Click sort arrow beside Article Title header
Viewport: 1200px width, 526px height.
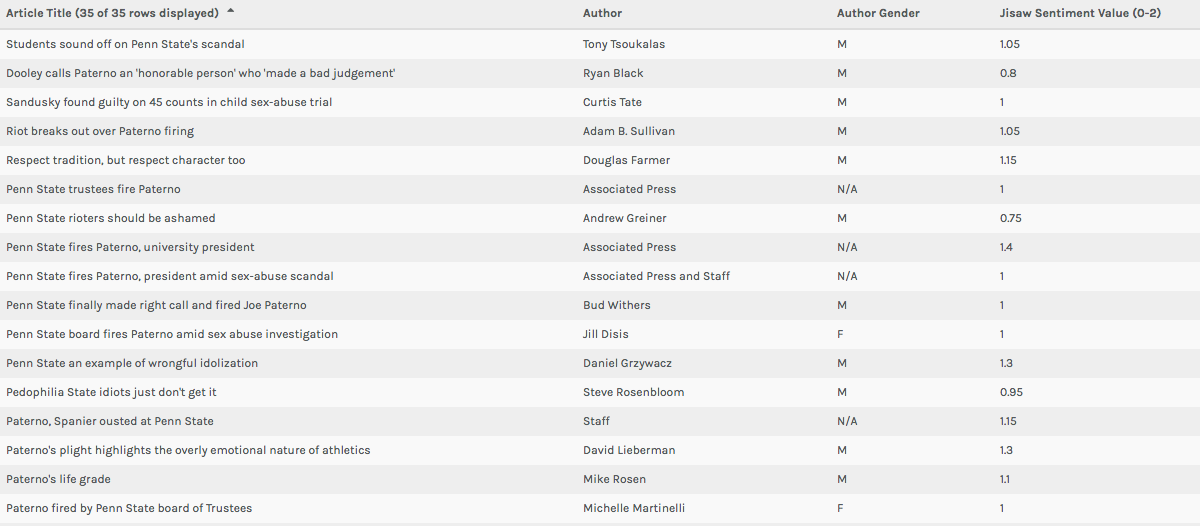coord(232,12)
